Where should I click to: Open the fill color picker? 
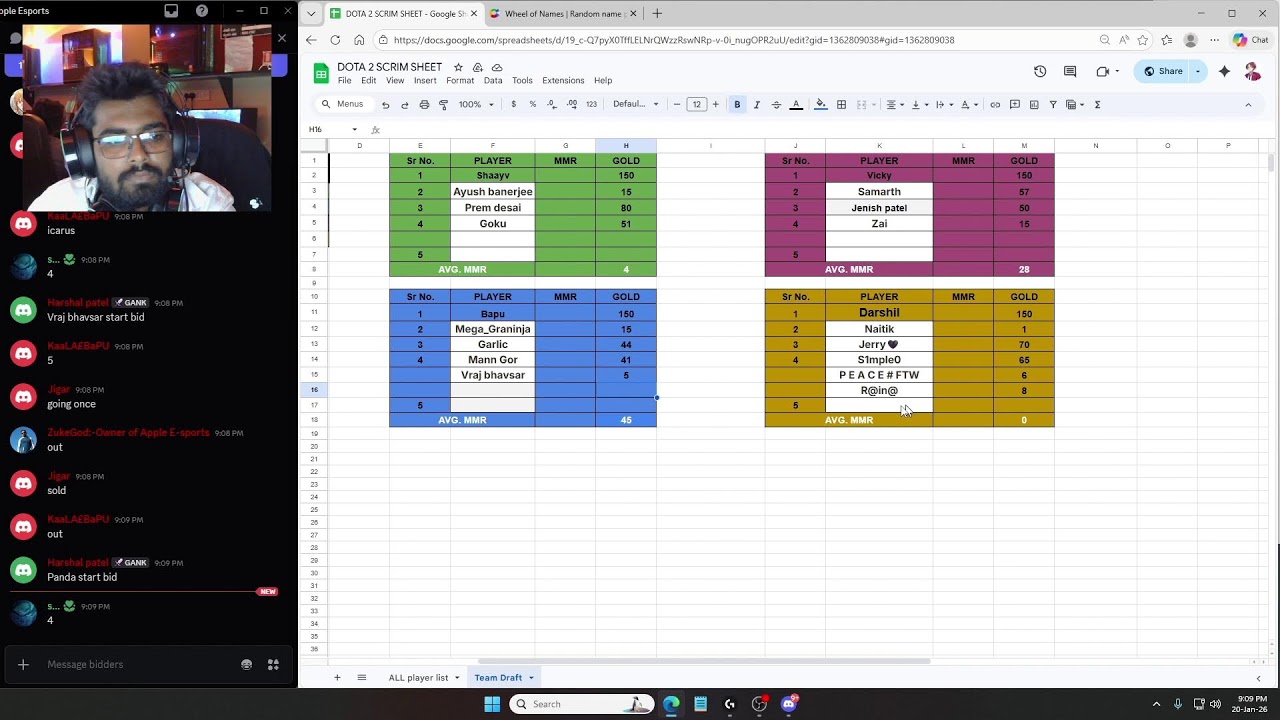point(821,104)
